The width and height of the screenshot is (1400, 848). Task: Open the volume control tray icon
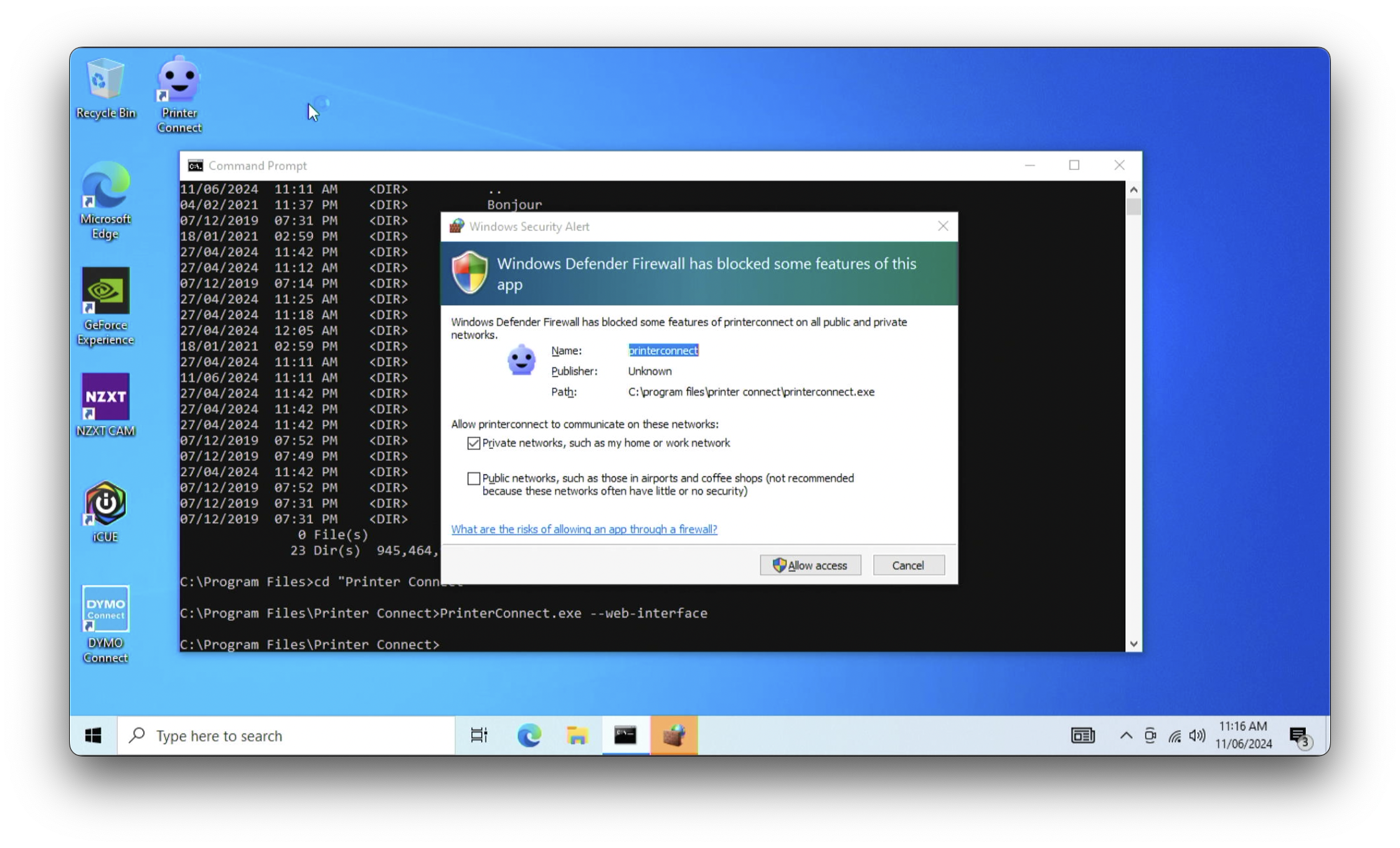[1196, 735]
